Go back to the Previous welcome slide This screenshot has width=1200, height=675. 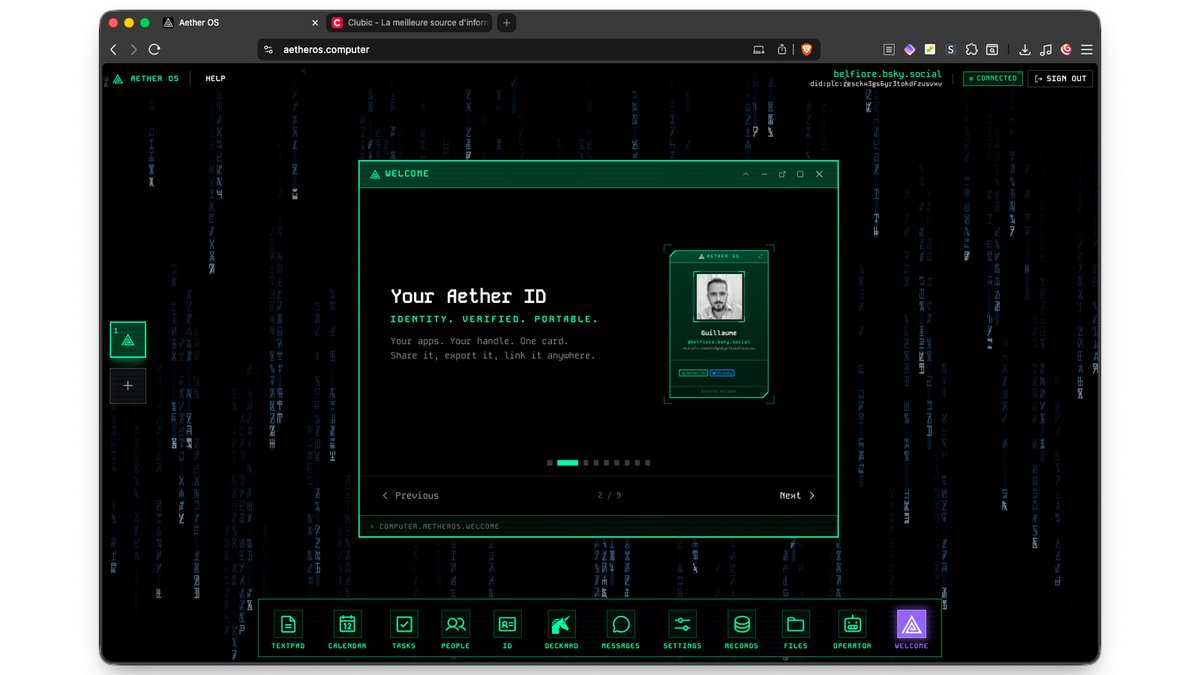coord(410,495)
